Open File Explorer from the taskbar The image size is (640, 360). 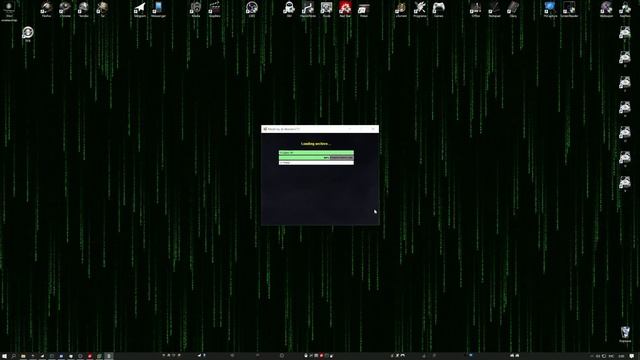tap(23, 356)
